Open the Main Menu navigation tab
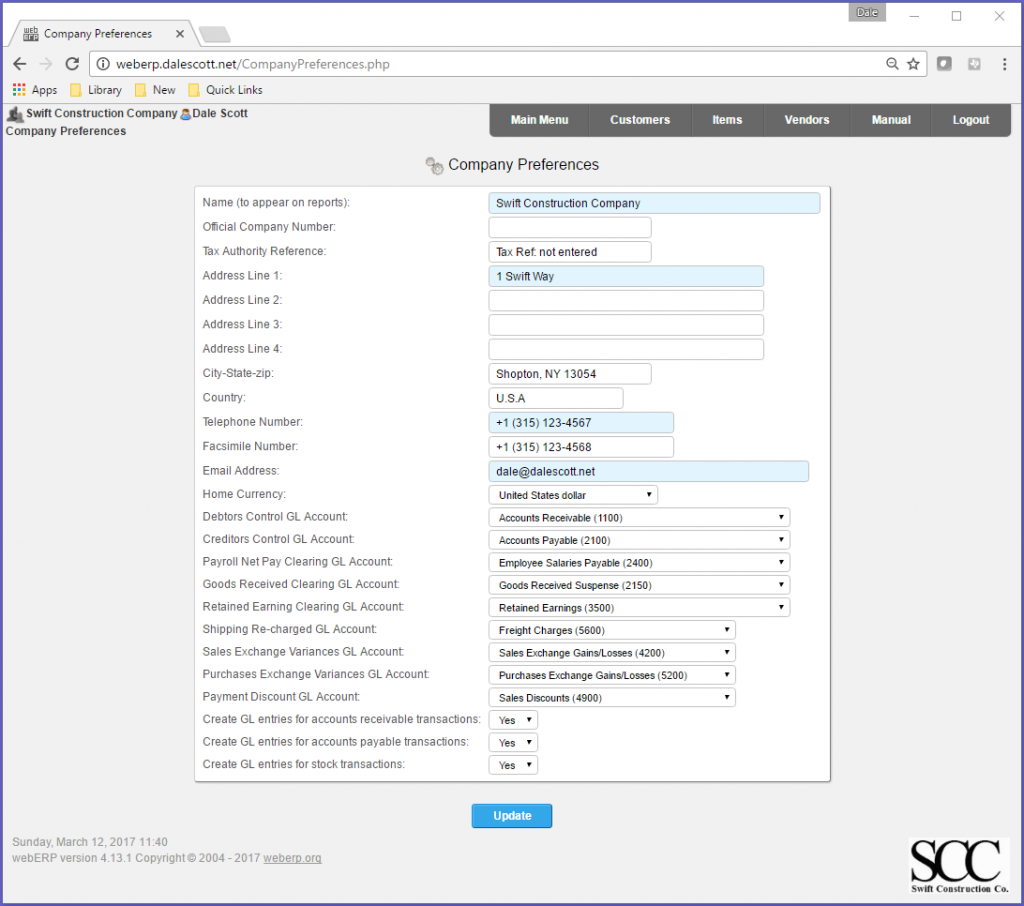Screen dimensions: 1024x906 539,120
